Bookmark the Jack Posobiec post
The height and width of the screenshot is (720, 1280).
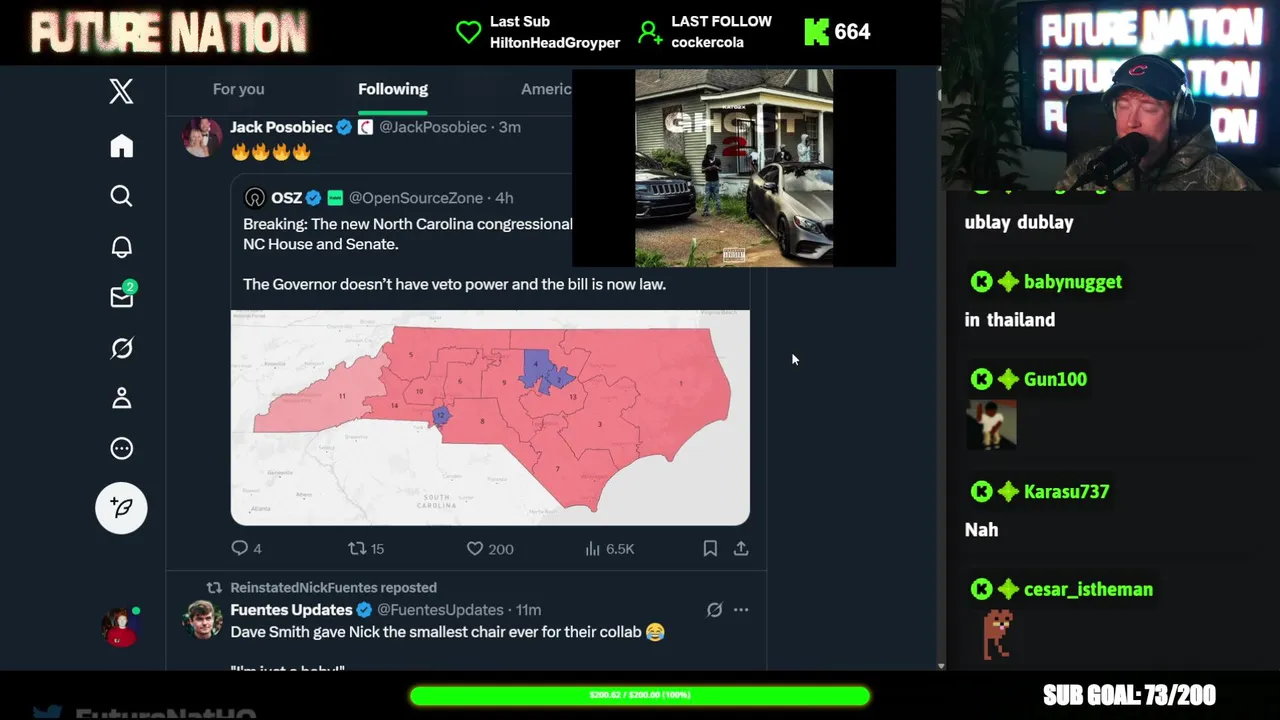710,548
